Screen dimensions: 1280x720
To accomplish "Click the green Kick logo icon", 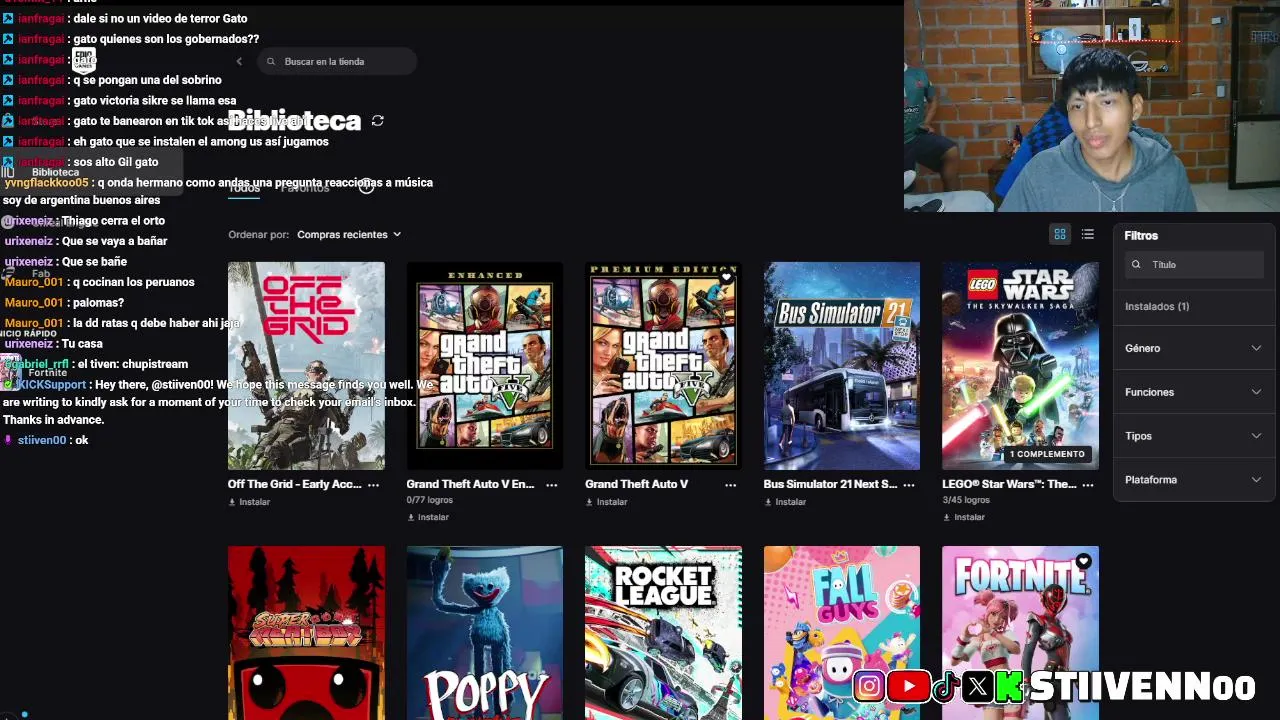I will pos(1010,686).
